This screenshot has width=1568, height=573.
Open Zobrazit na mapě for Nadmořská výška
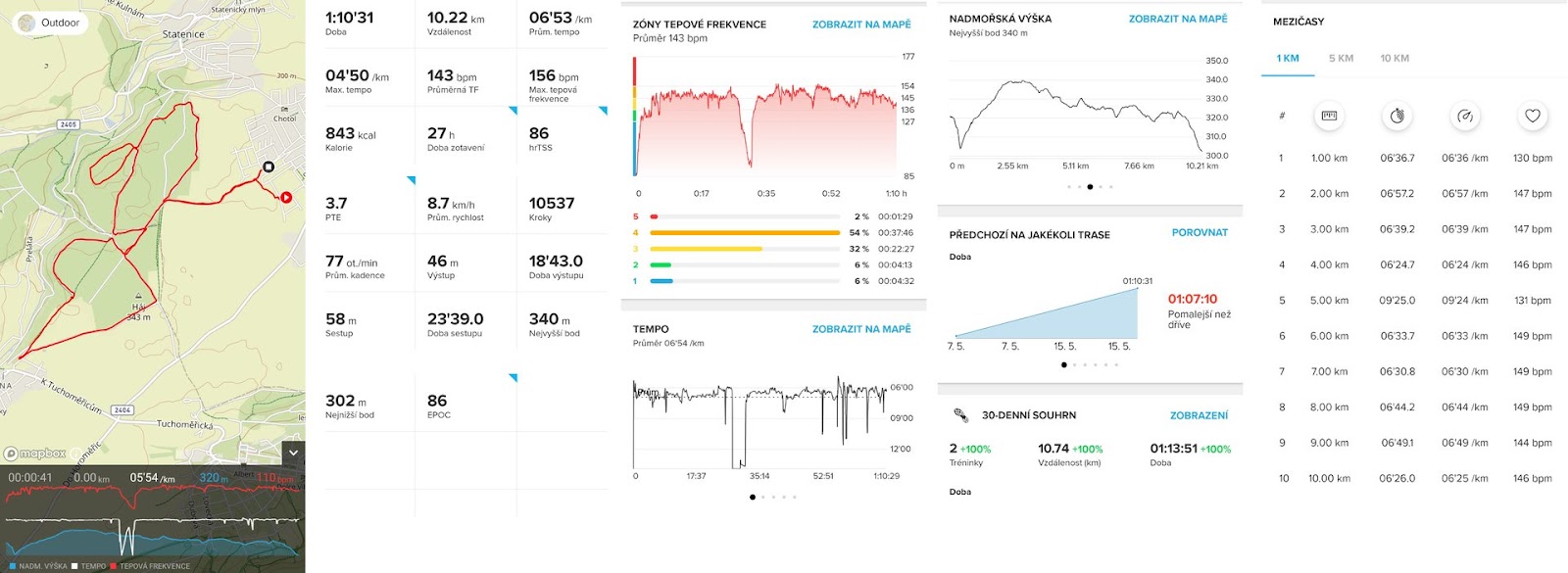coord(1178,19)
